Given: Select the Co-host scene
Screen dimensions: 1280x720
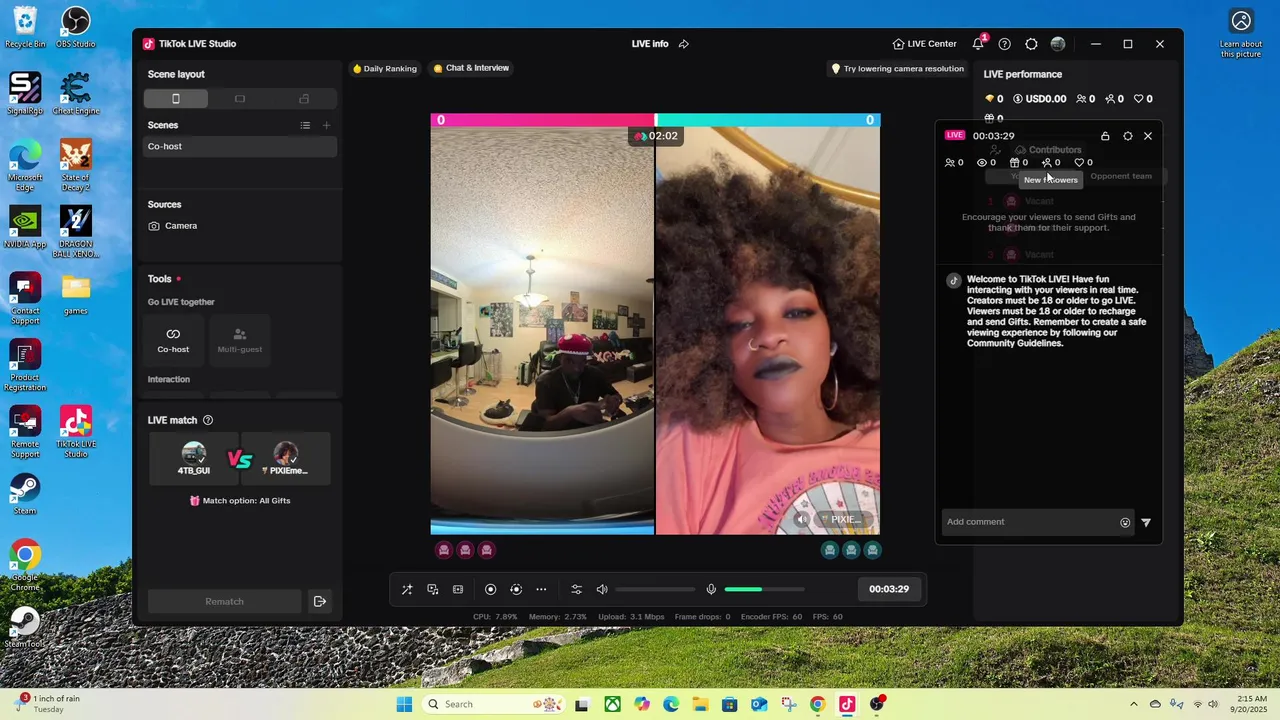Looking at the screenshot, I should point(240,146).
